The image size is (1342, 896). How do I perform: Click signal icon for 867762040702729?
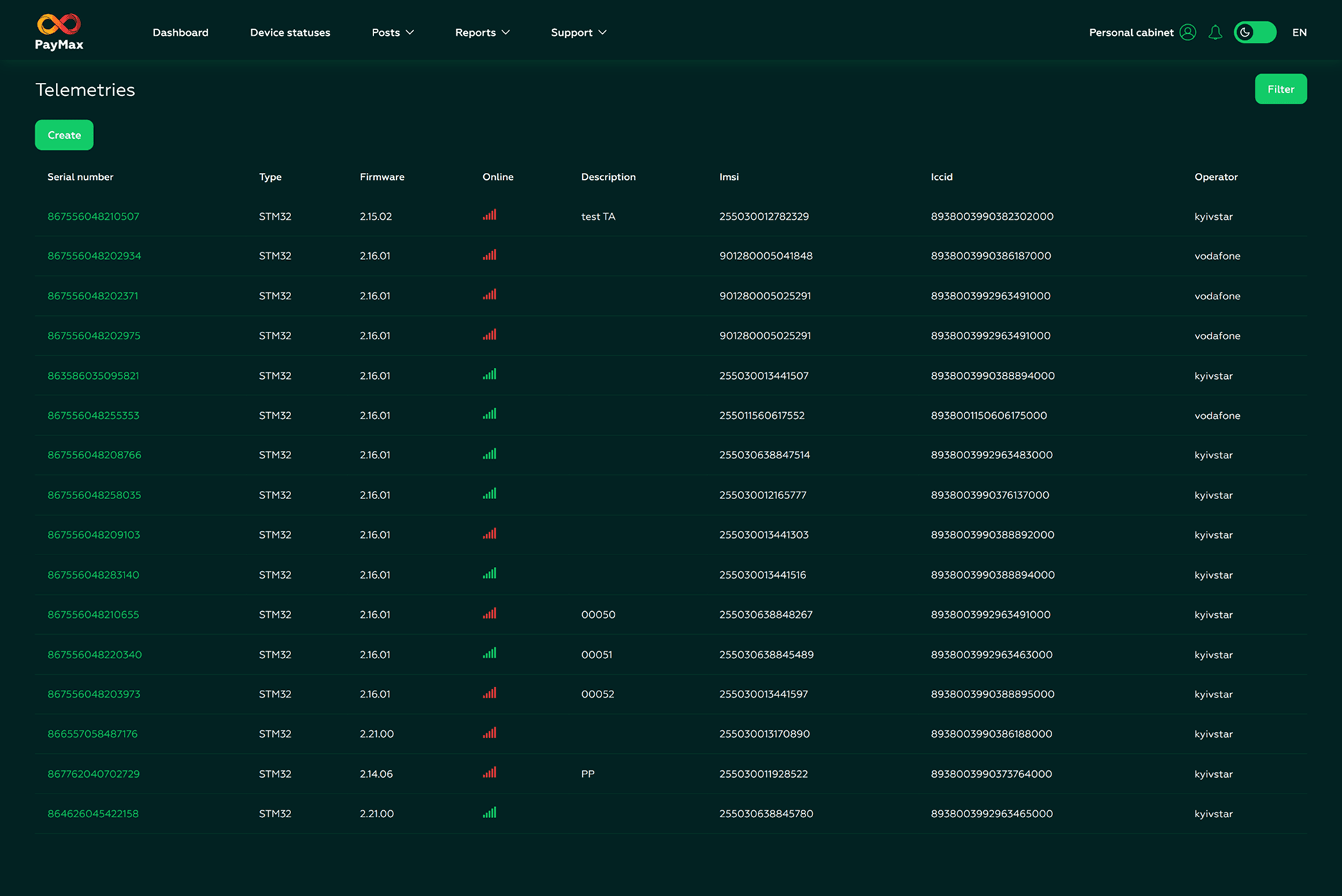point(490,772)
